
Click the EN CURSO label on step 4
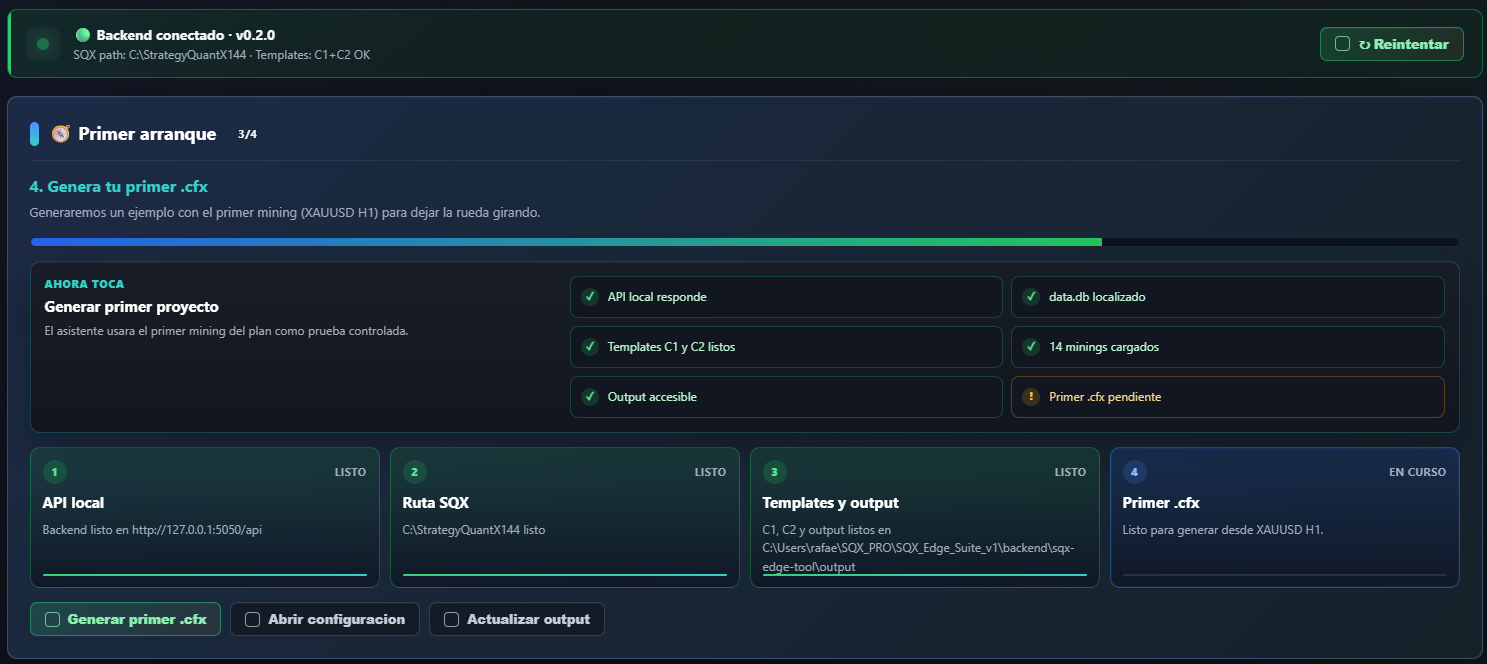(1417, 472)
